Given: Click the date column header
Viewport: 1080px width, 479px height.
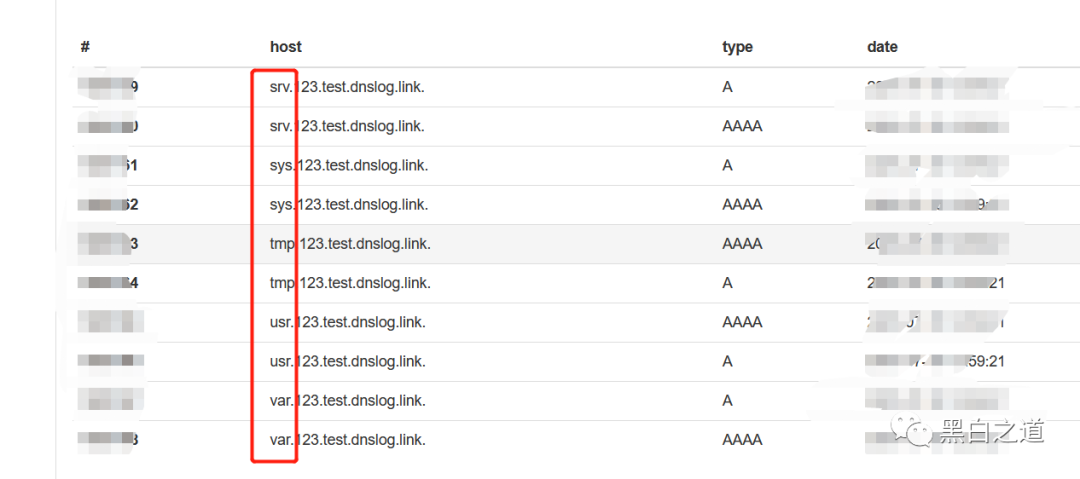Looking at the screenshot, I should (x=882, y=46).
